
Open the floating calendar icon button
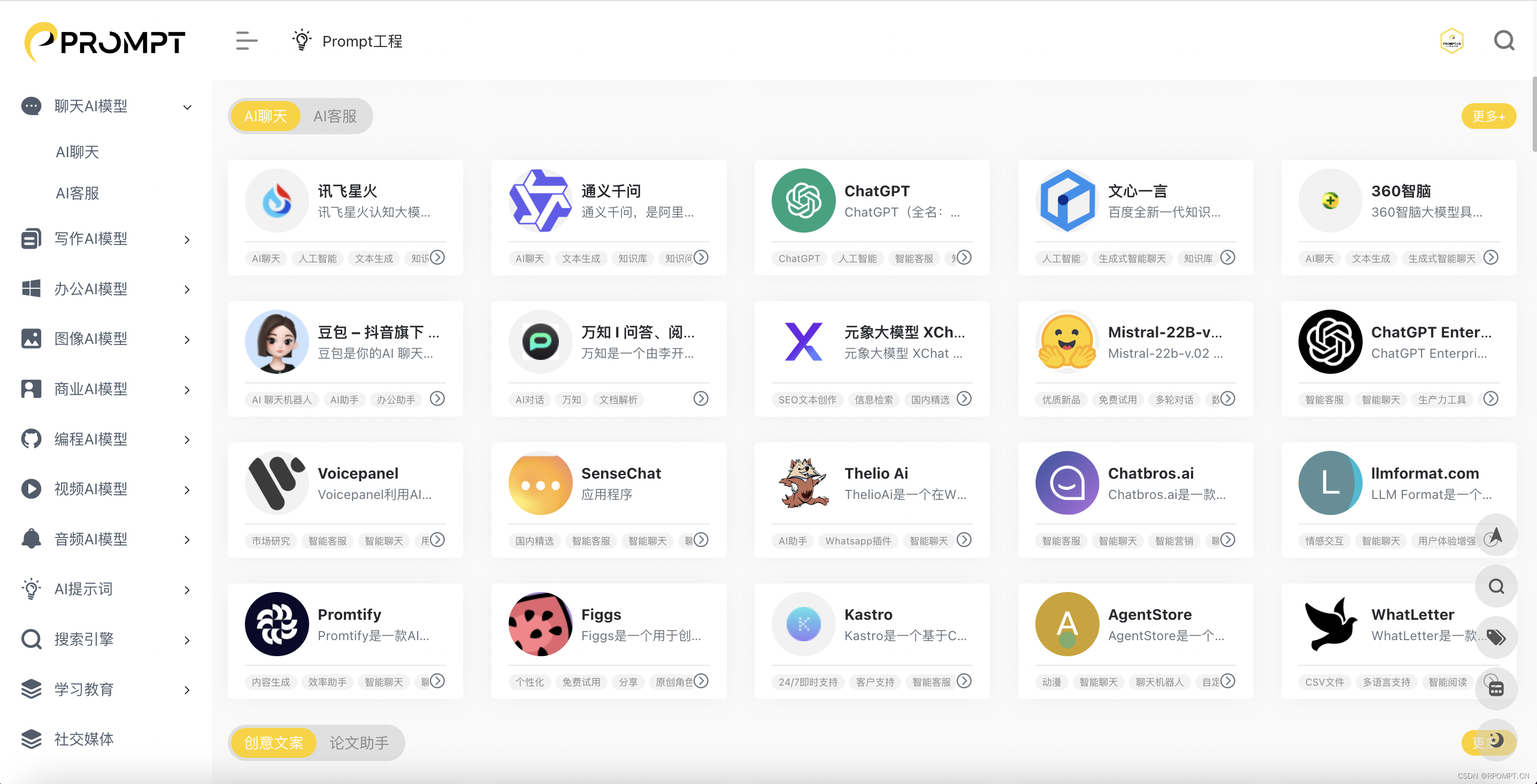(1495, 688)
